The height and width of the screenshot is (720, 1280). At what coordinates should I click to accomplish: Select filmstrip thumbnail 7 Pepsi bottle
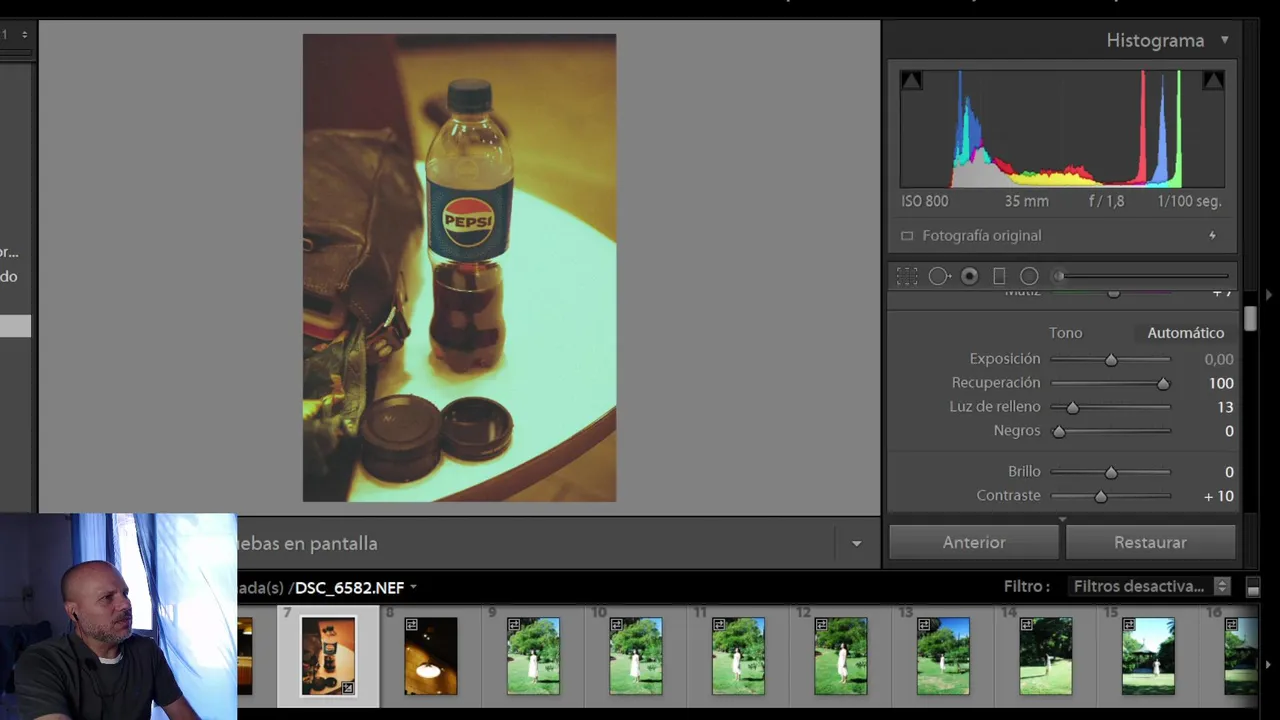coord(328,656)
